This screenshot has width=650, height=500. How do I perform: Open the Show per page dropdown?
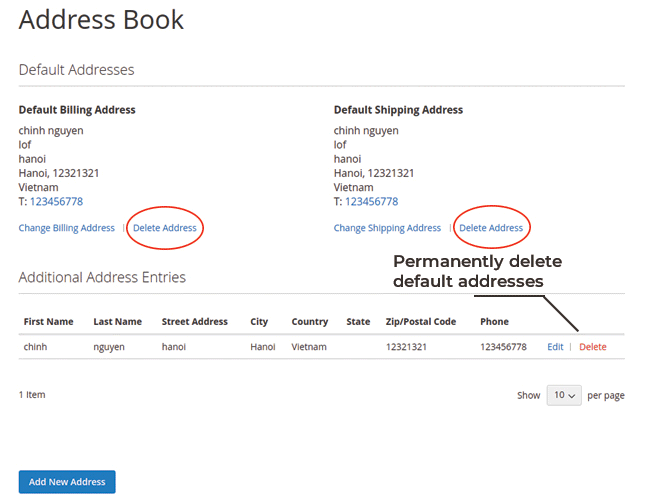564,395
